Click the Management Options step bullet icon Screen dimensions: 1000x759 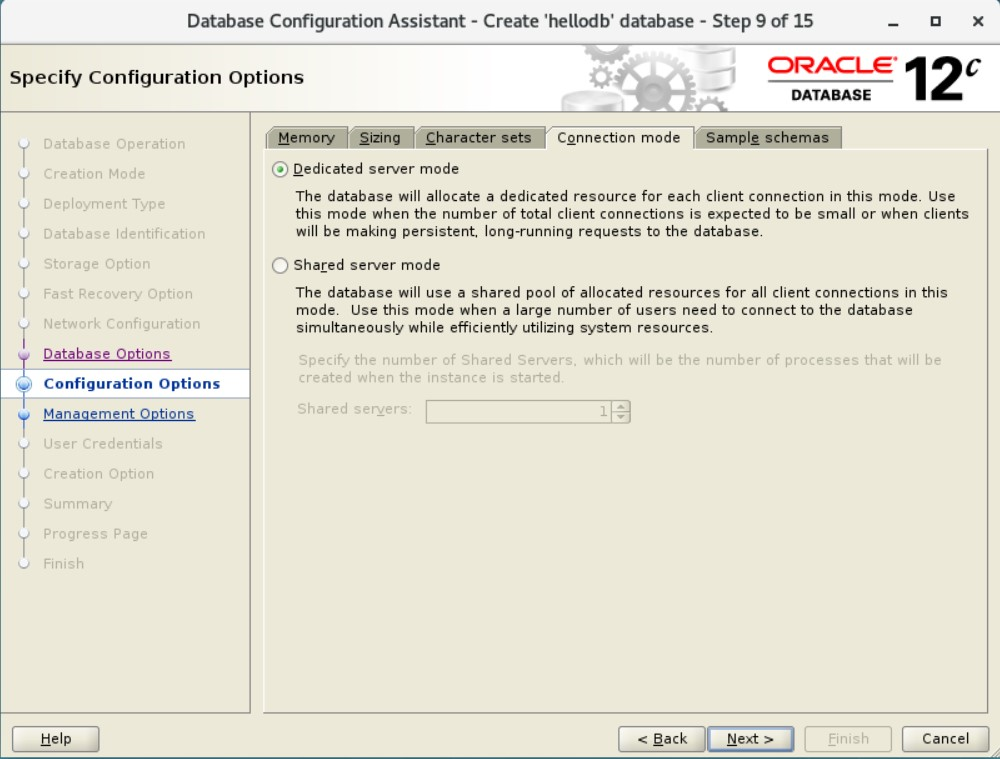pyautogui.click(x=24, y=415)
